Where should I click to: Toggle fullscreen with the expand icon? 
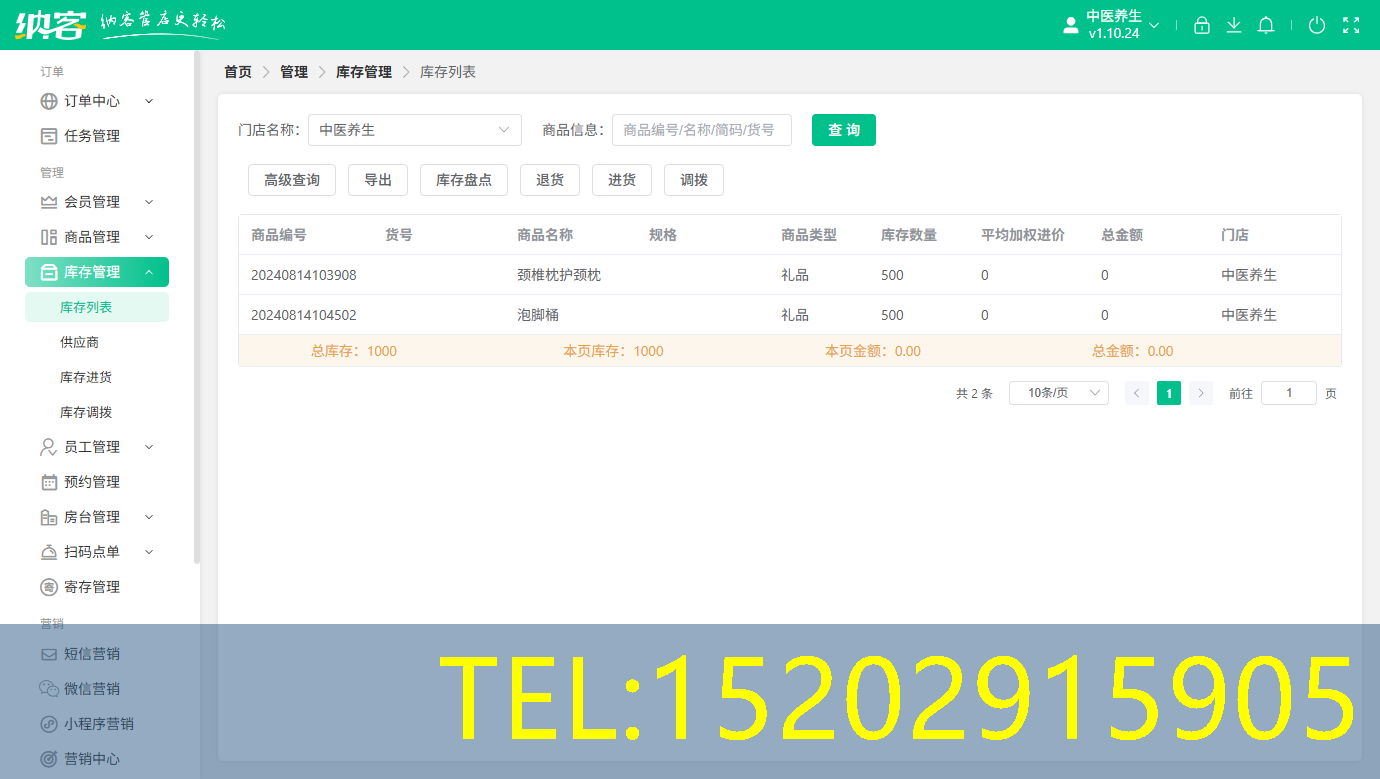click(1351, 25)
